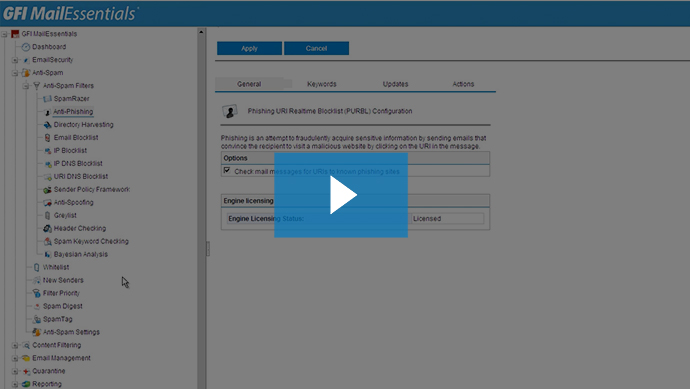Click the URI DNS Blocklist icon

tap(48, 177)
